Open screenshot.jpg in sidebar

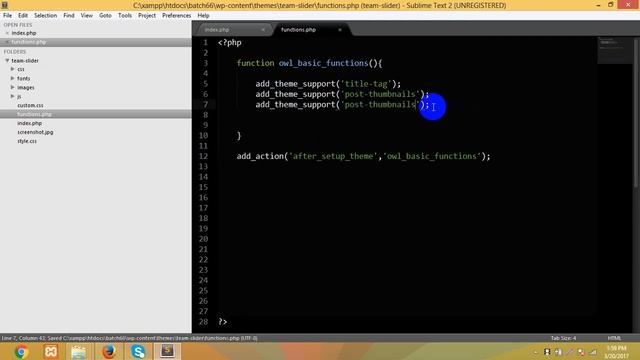[35, 132]
